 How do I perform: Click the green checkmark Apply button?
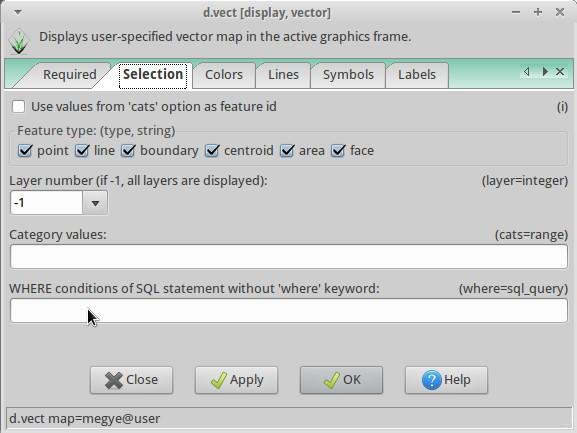(x=236, y=380)
